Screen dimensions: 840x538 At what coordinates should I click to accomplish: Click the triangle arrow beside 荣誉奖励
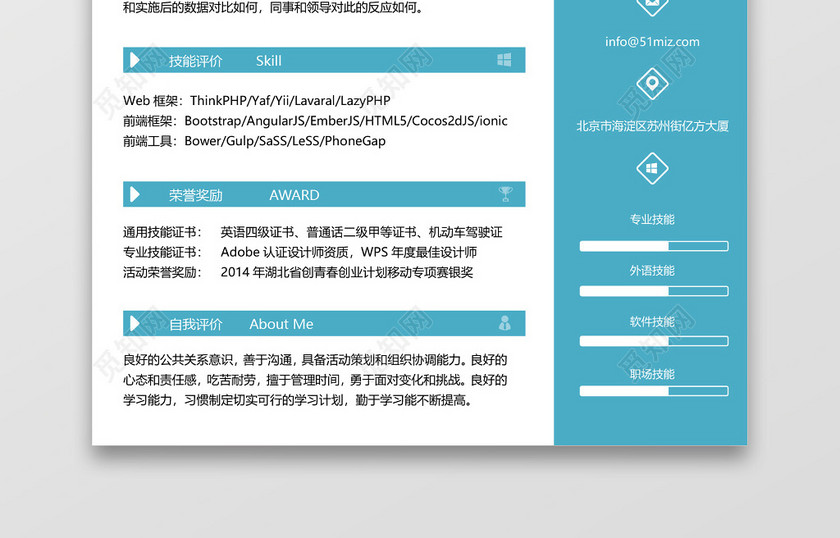pos(134,194)
